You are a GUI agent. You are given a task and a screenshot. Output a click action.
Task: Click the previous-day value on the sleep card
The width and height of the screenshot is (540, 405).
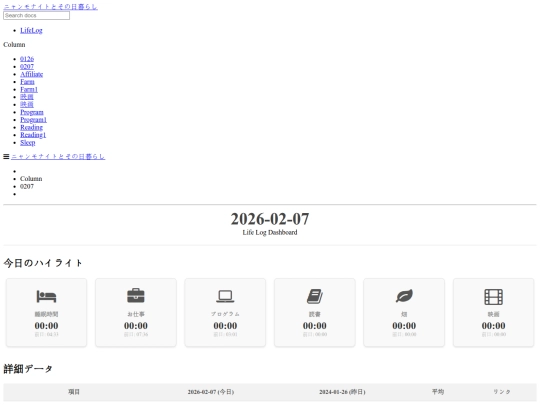pyautogui.click(x=46, y=334)
